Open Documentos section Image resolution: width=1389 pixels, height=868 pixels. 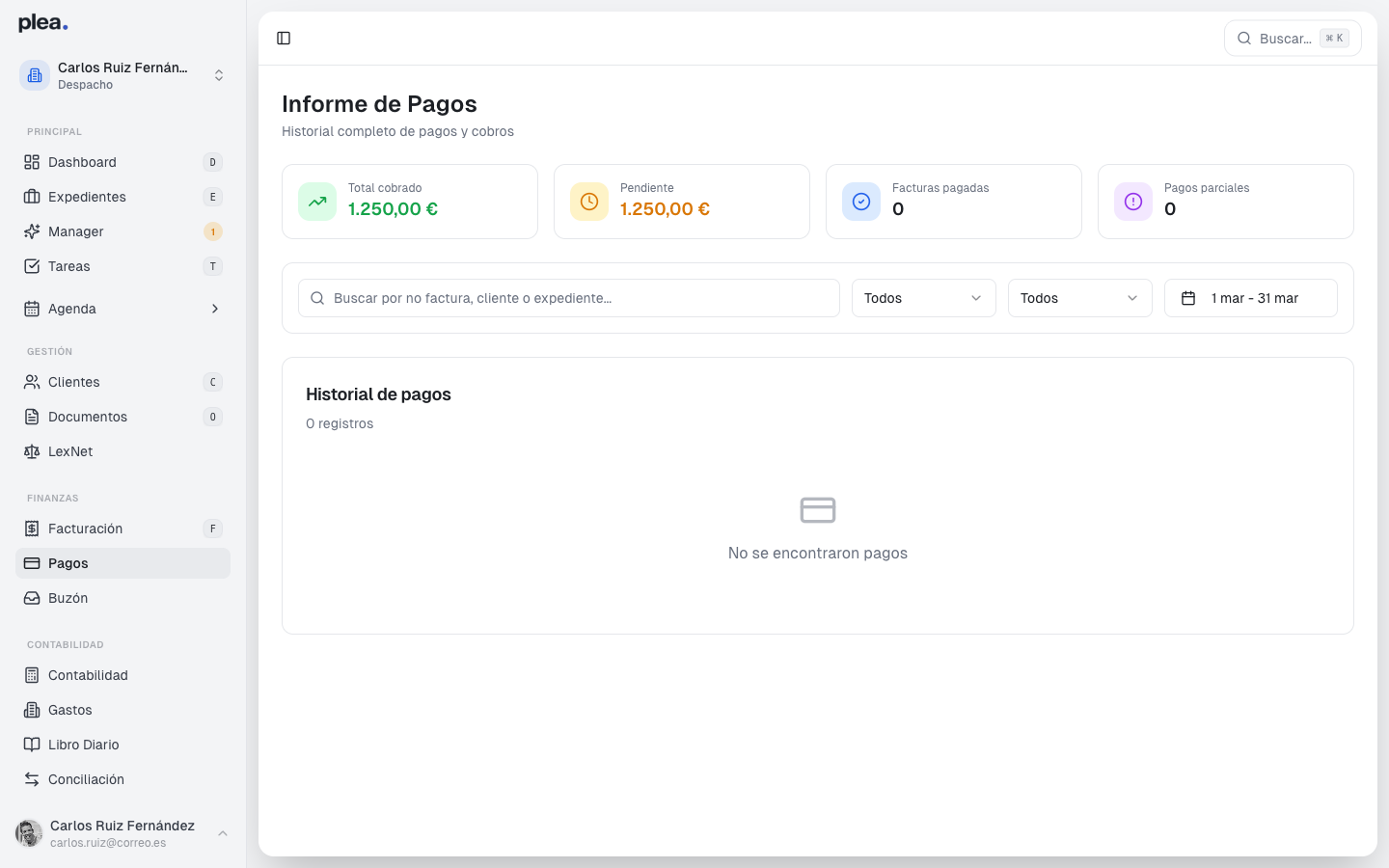123,417
